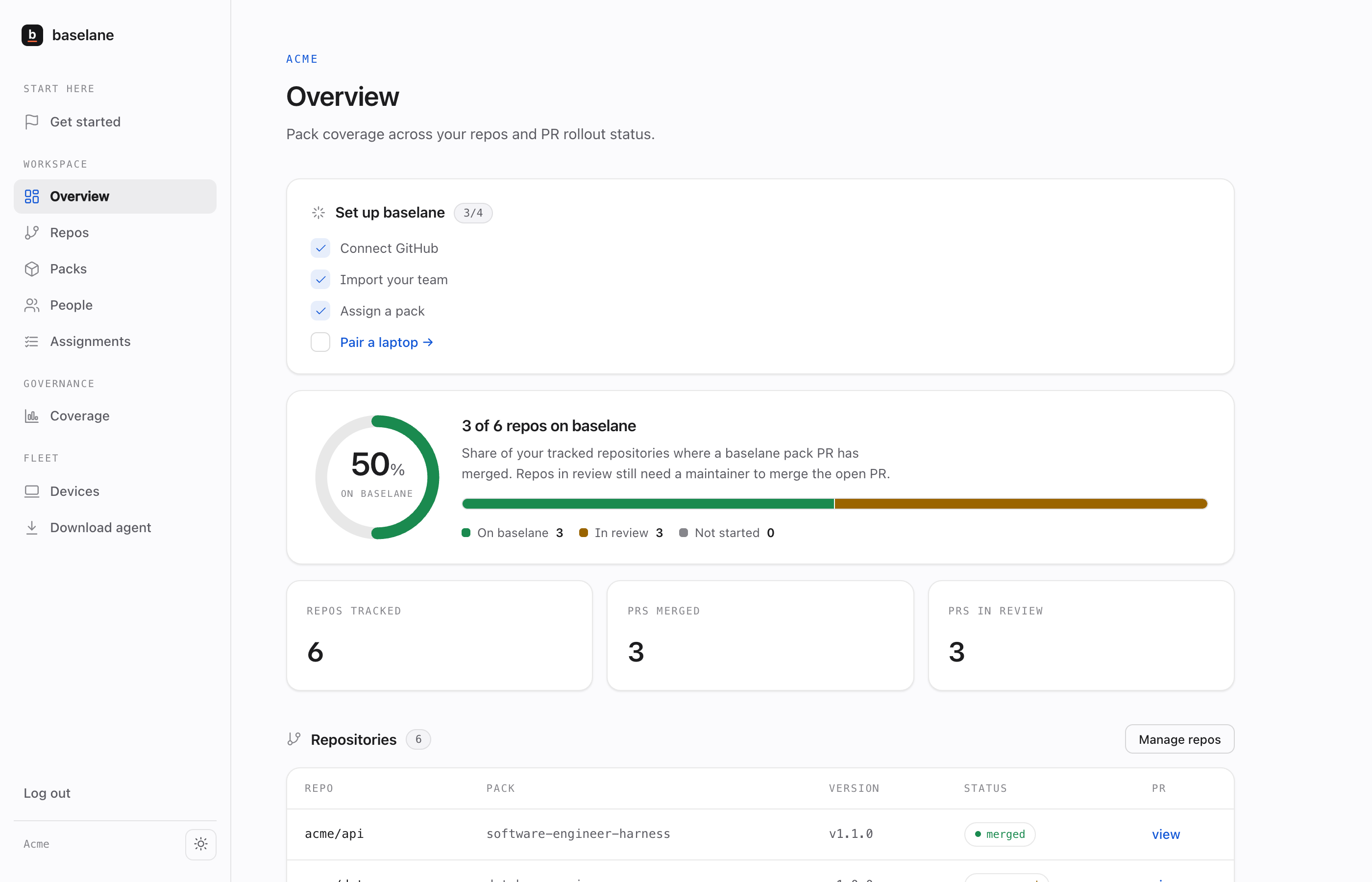Click the merged status badge for acme/api

pyautogui.click(x=1000, y=834)
